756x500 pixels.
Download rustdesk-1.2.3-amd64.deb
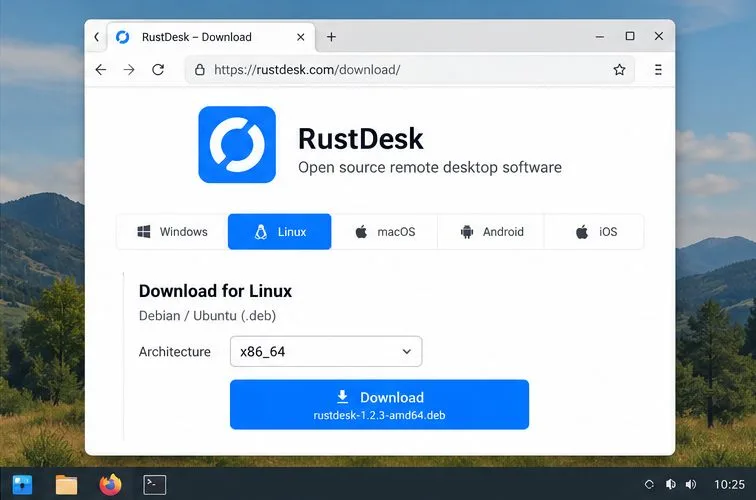click(x=379, y=405)
